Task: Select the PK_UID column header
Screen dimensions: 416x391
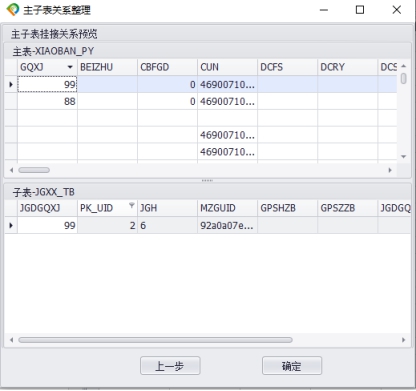Action: [x=107, y=208]
